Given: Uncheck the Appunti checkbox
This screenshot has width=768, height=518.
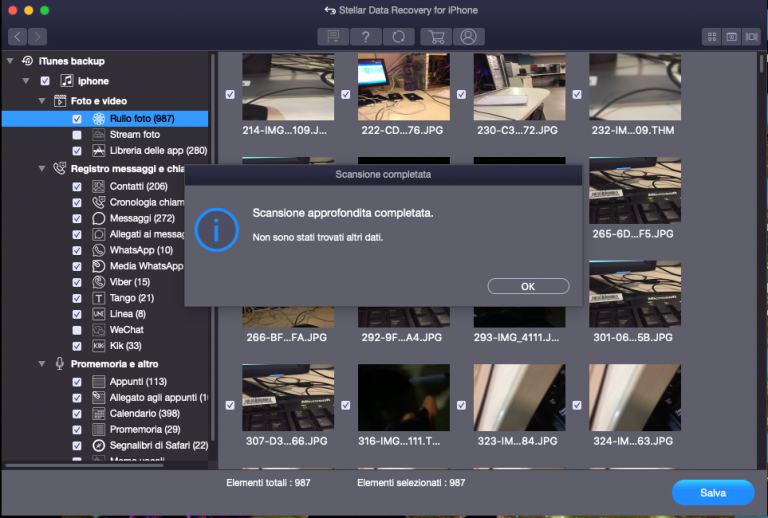Looking at the screenshot, I should click(x=77, y=381).
